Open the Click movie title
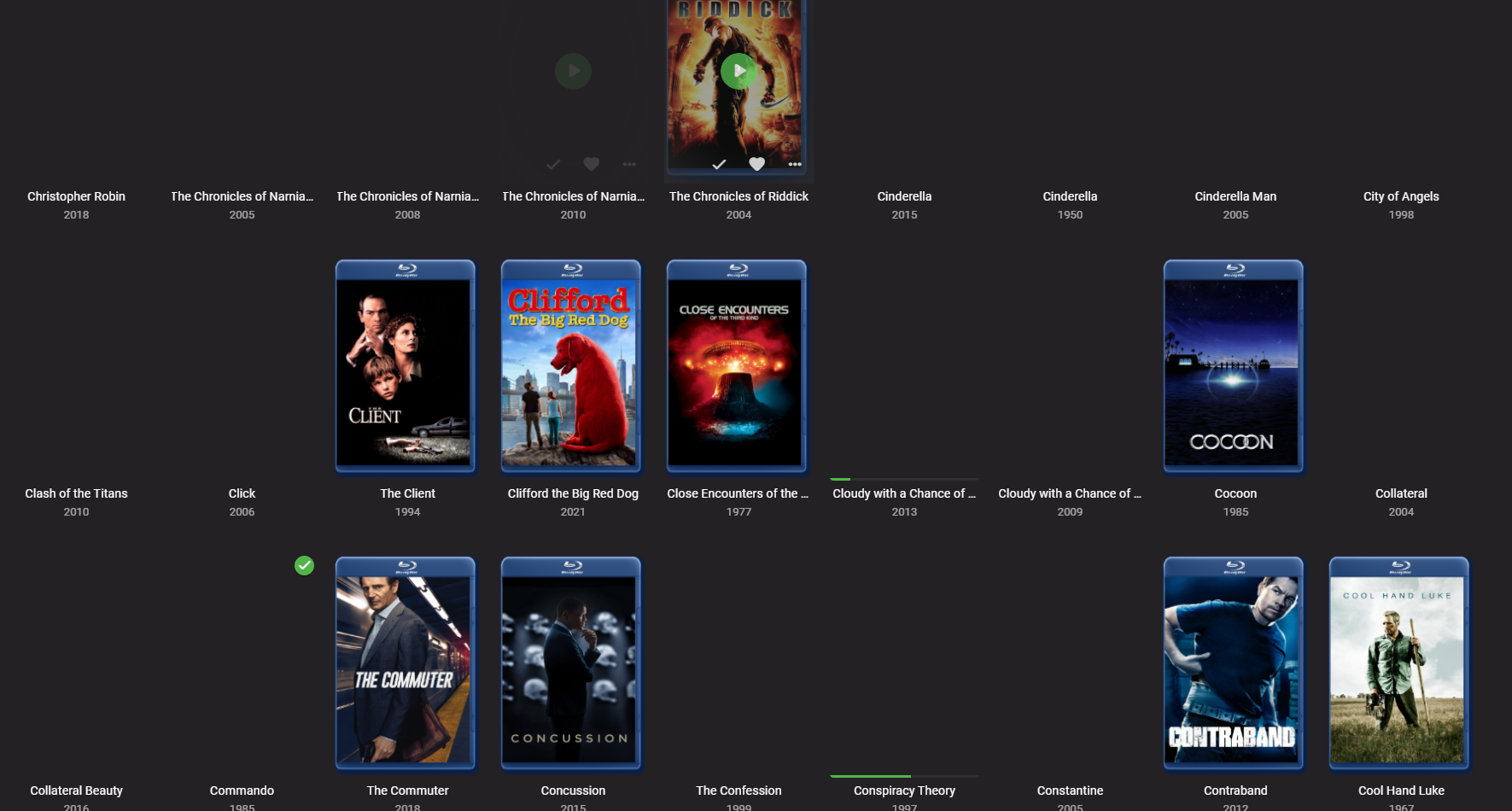The width and height of the screenshot is (1512, 811). pyautogui.click(x=242, y=493)
